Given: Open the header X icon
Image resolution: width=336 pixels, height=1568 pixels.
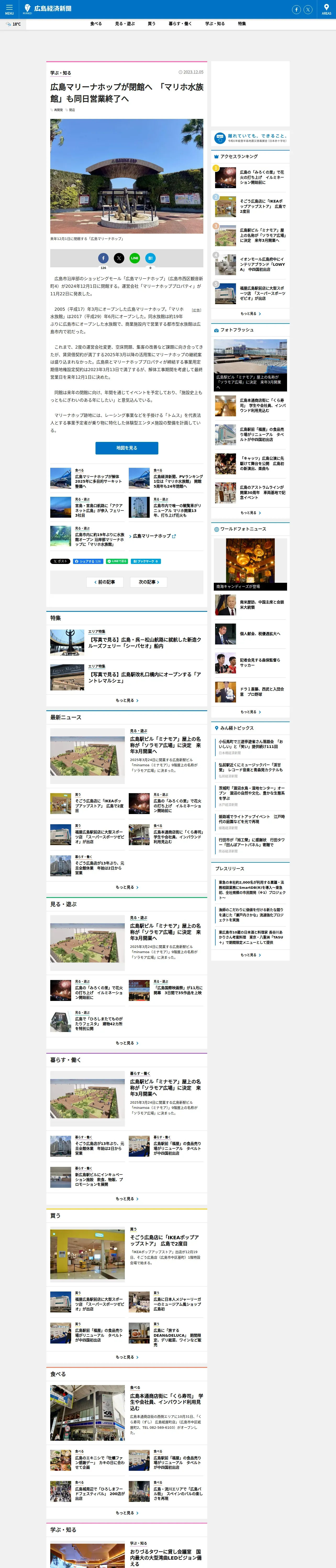Looking at the screenshot, I should 308,9.
